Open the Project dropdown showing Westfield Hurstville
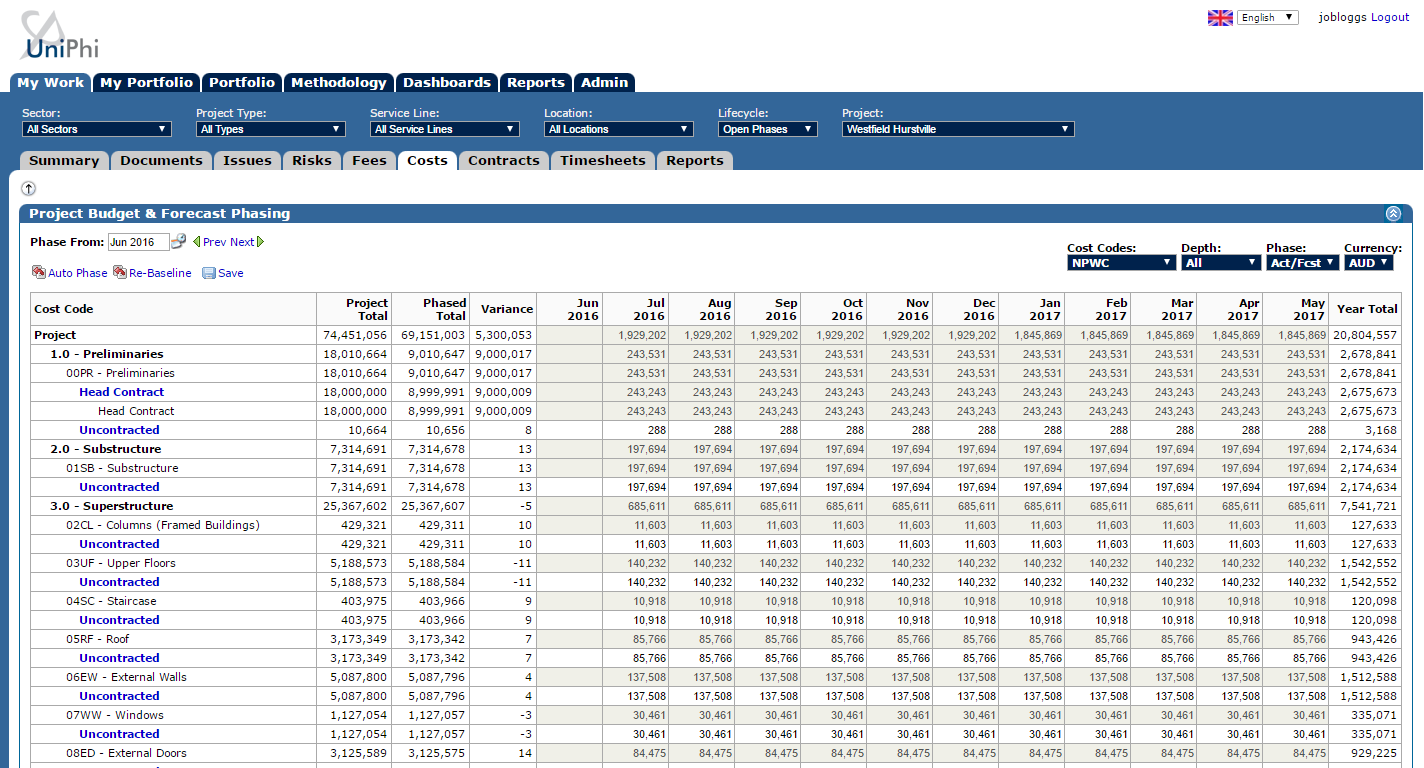The width and height of the screenshot is (1424, 768). 957,128
